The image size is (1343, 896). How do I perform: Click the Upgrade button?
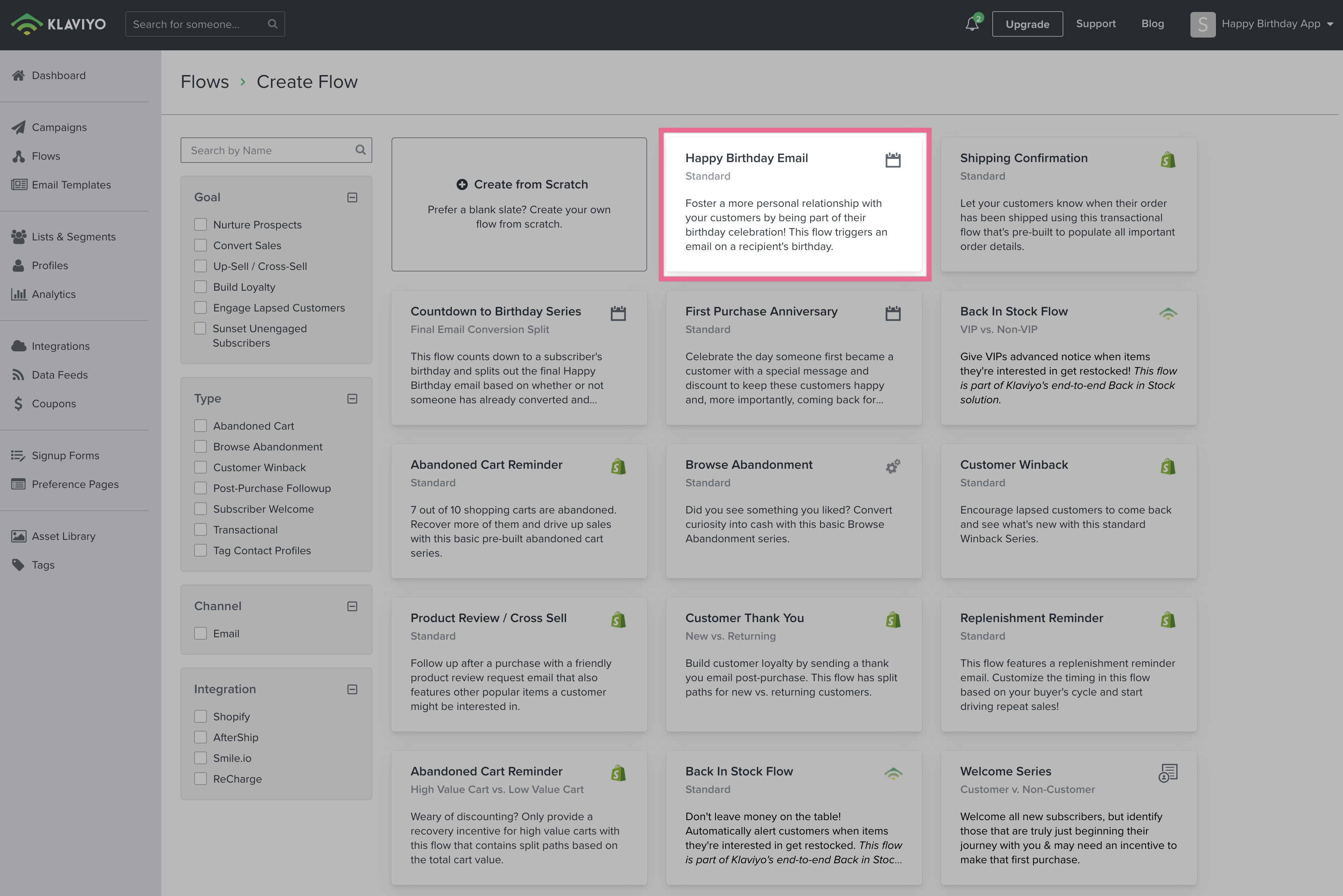point(1027,24)
